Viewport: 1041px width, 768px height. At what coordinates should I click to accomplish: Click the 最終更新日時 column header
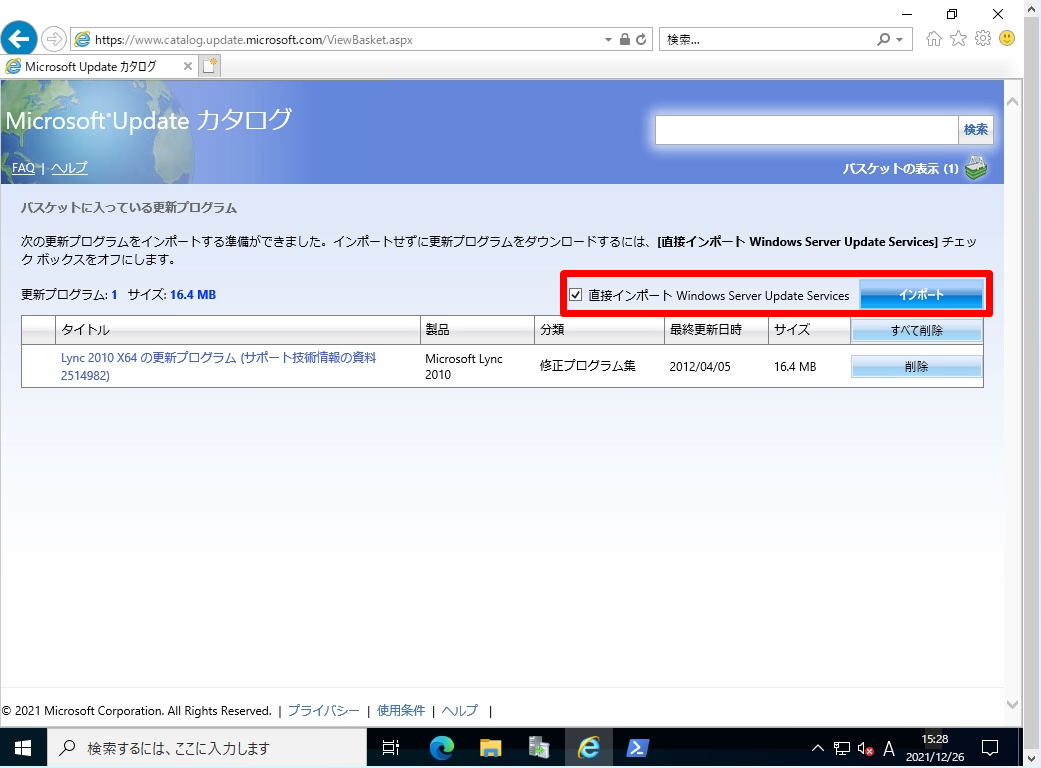[716, 330]
